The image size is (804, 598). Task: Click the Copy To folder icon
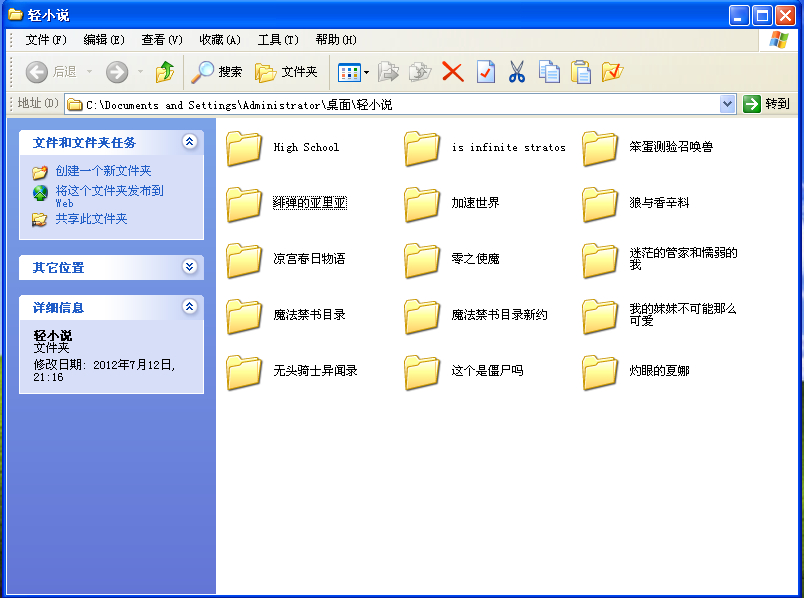pos(420,72)
